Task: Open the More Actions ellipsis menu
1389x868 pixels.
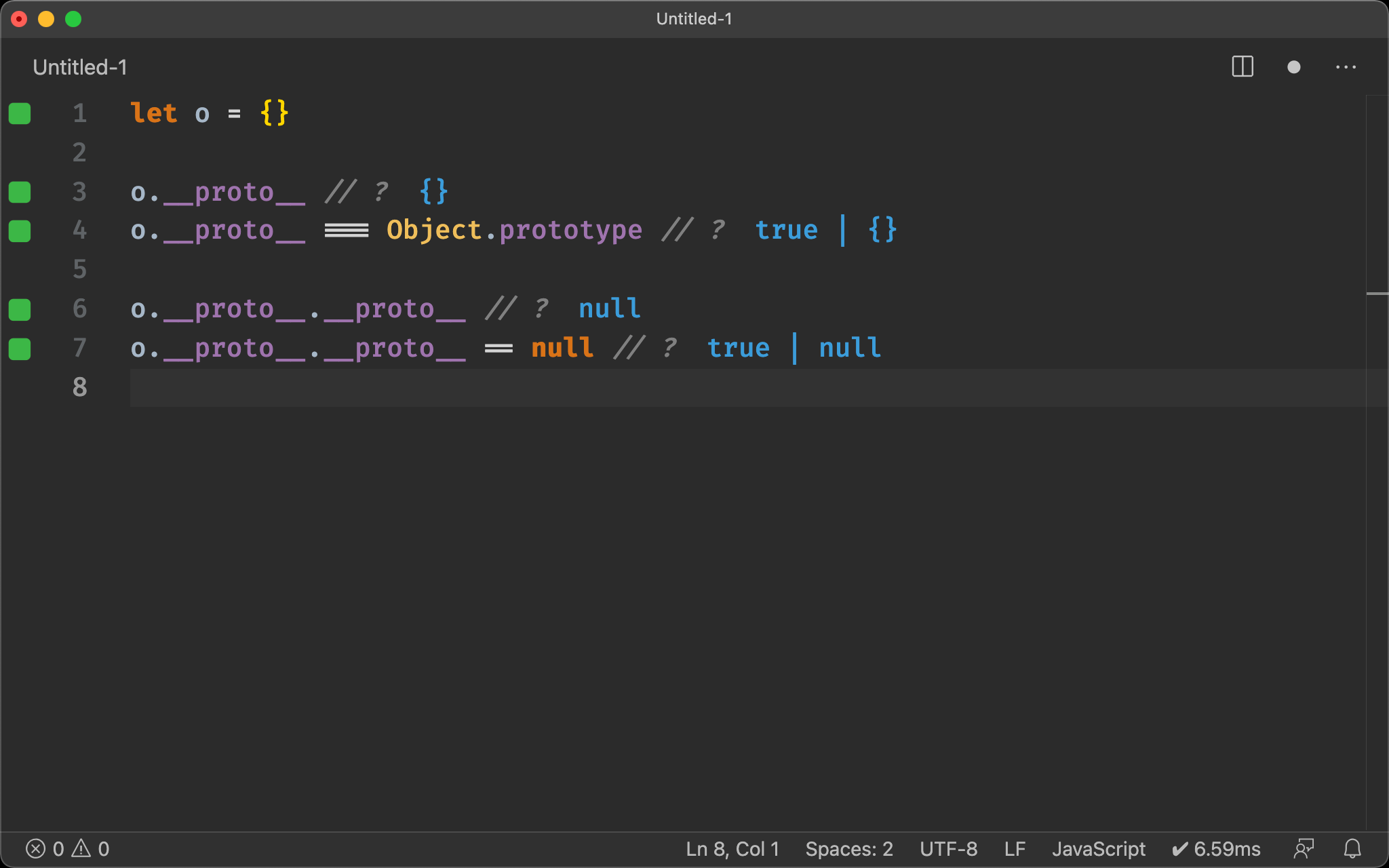Action: pyautogui.click(x=1346, y=67)
